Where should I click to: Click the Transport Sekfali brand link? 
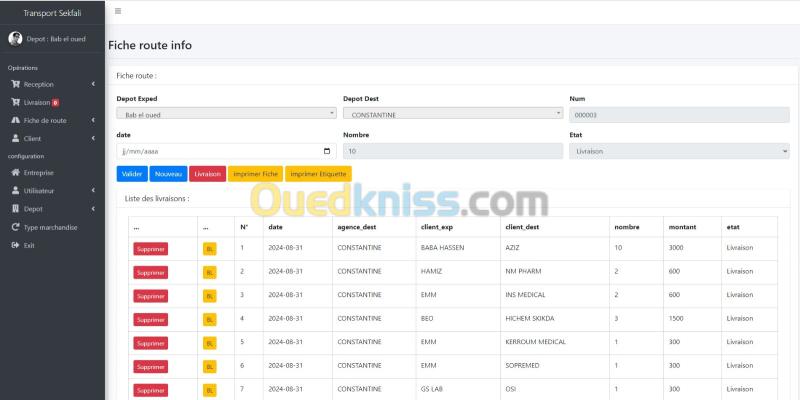52,13
